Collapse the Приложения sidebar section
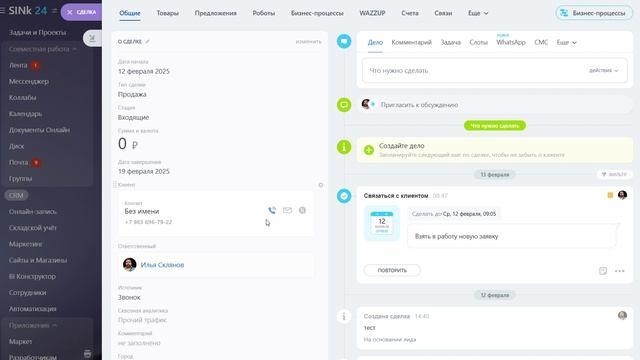 click(33, 325)
